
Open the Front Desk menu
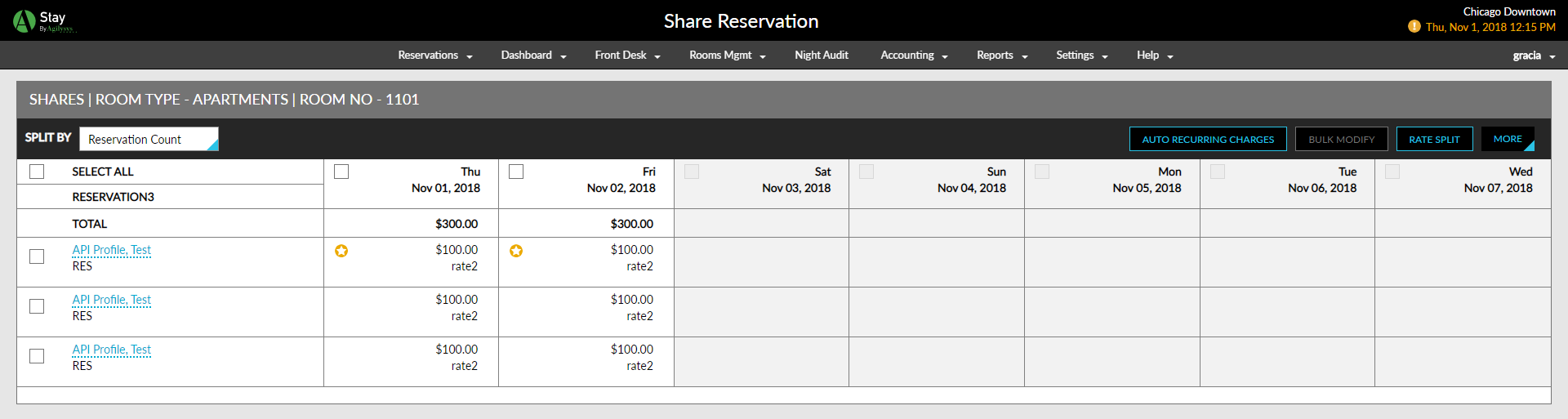[627, 56]
